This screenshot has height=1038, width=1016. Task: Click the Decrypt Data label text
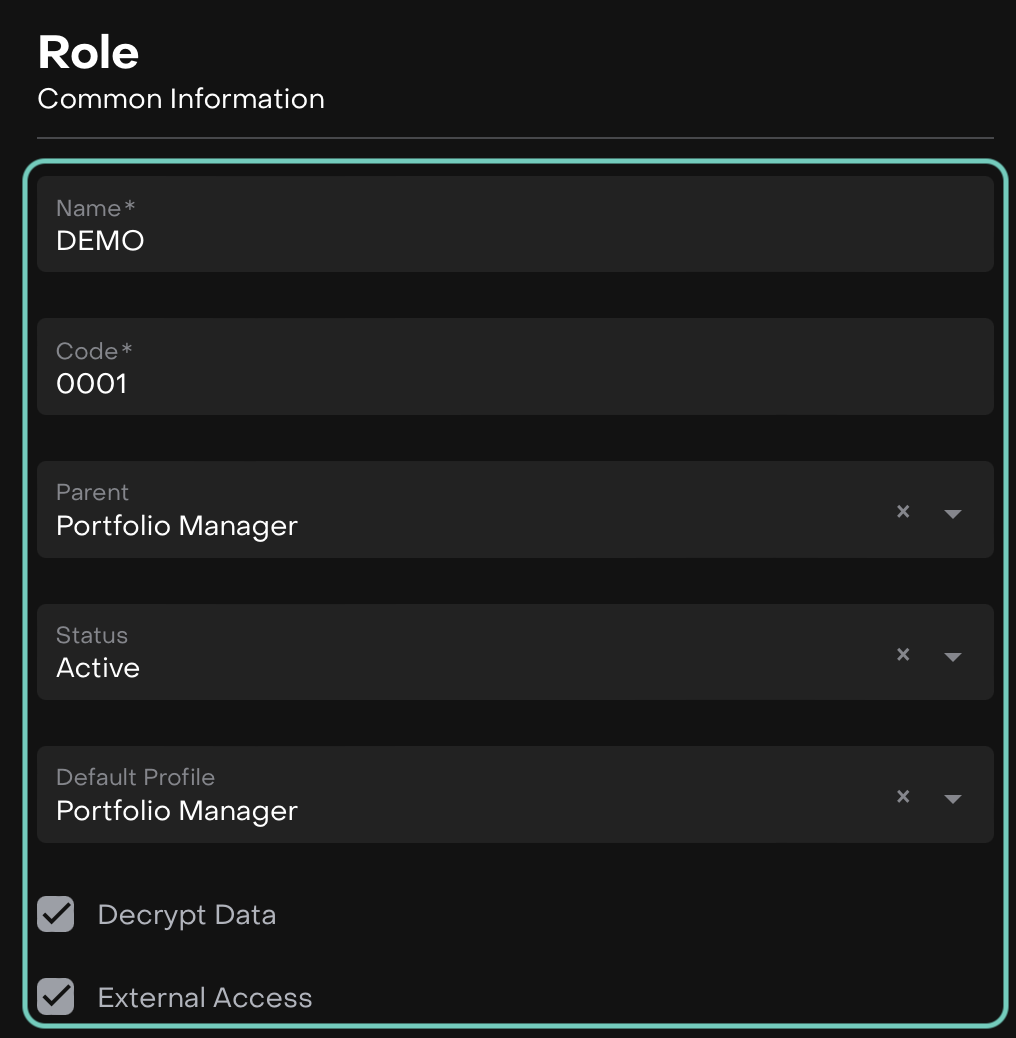187,915
